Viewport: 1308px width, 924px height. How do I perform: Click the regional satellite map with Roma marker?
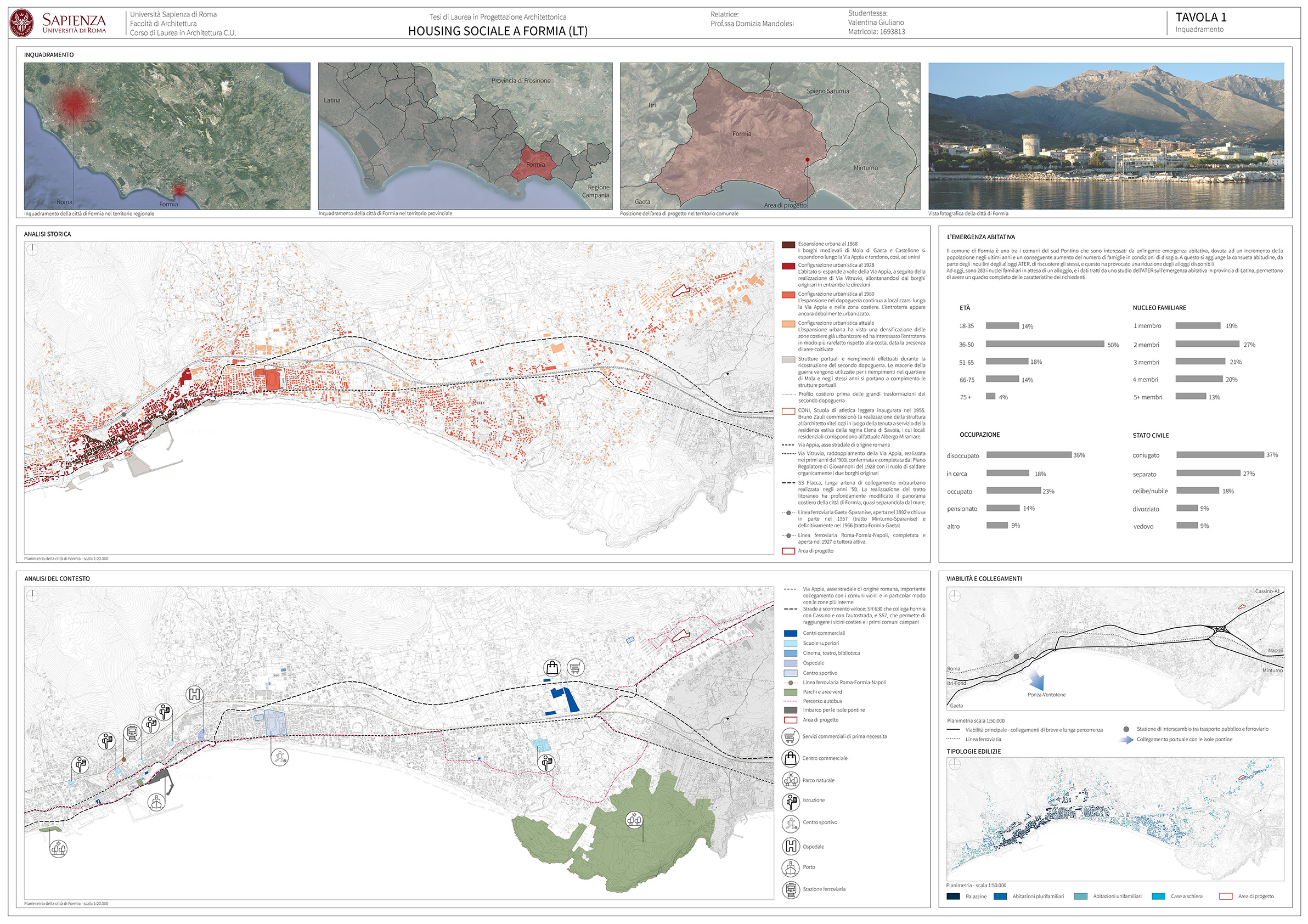click(x=167, y=136)
